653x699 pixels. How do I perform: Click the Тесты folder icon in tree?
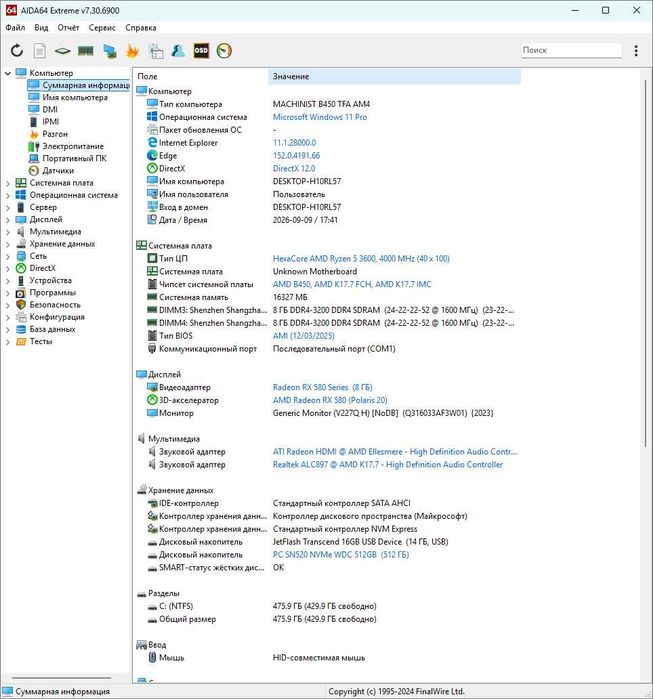21,341
